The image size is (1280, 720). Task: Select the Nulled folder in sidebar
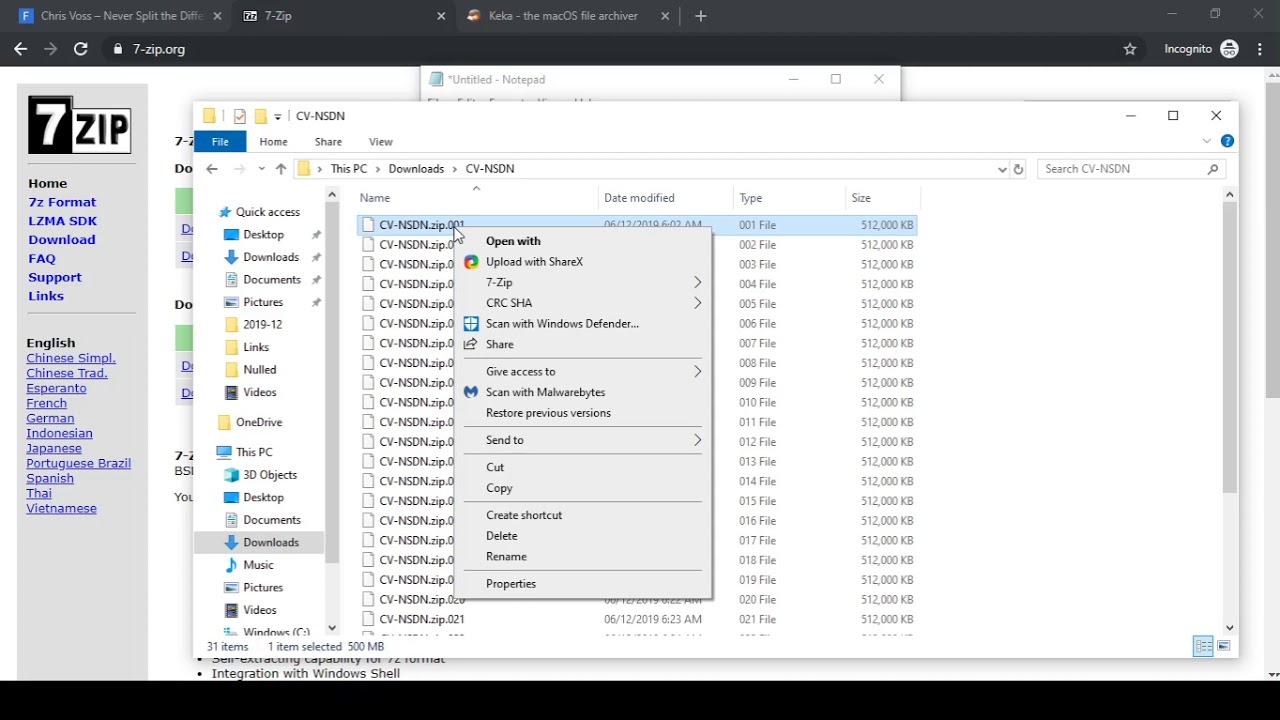coord(260,370)
